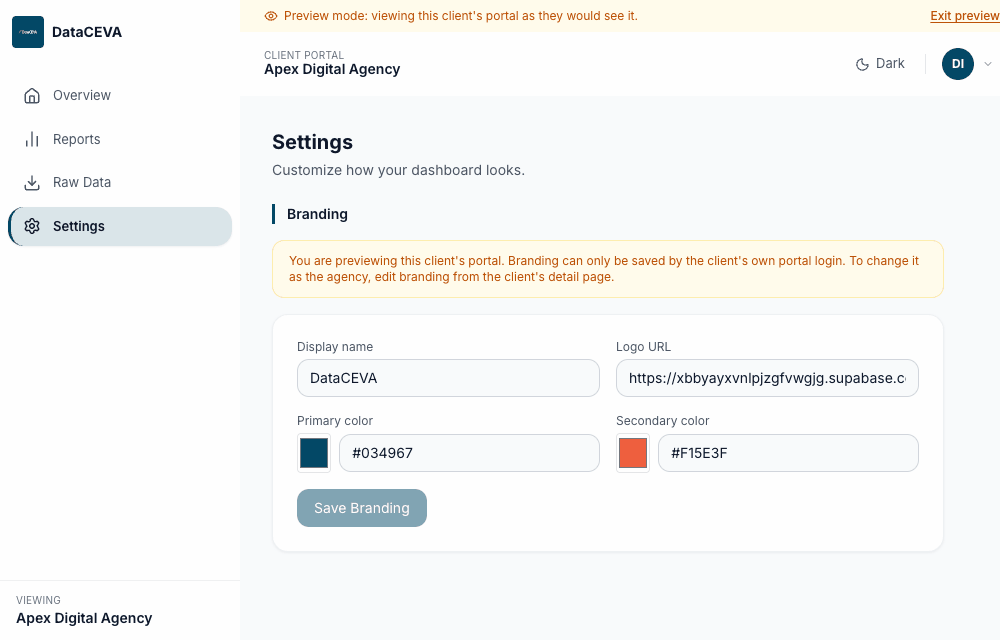The width and height of the screenshot is (1000, 640).
Task: Click the Display name input field
Action: pos(448,378)
